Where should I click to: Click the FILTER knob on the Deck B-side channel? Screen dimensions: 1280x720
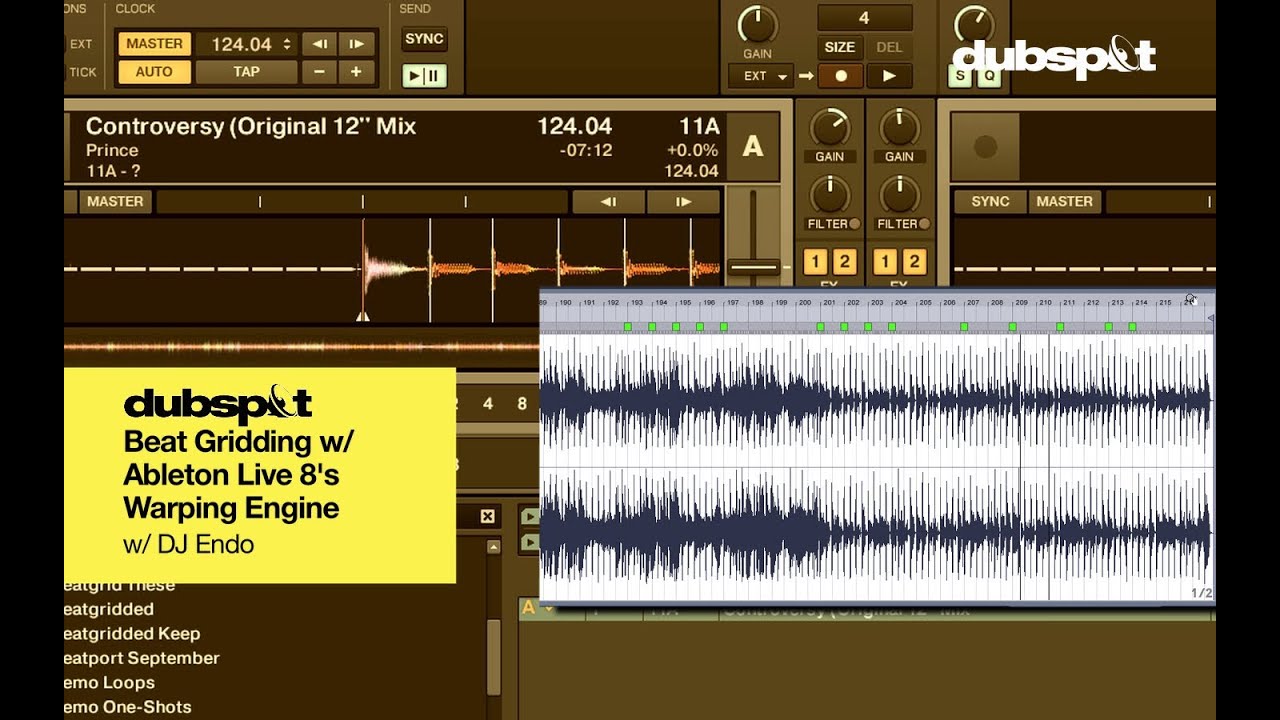(x=899, y=194)
